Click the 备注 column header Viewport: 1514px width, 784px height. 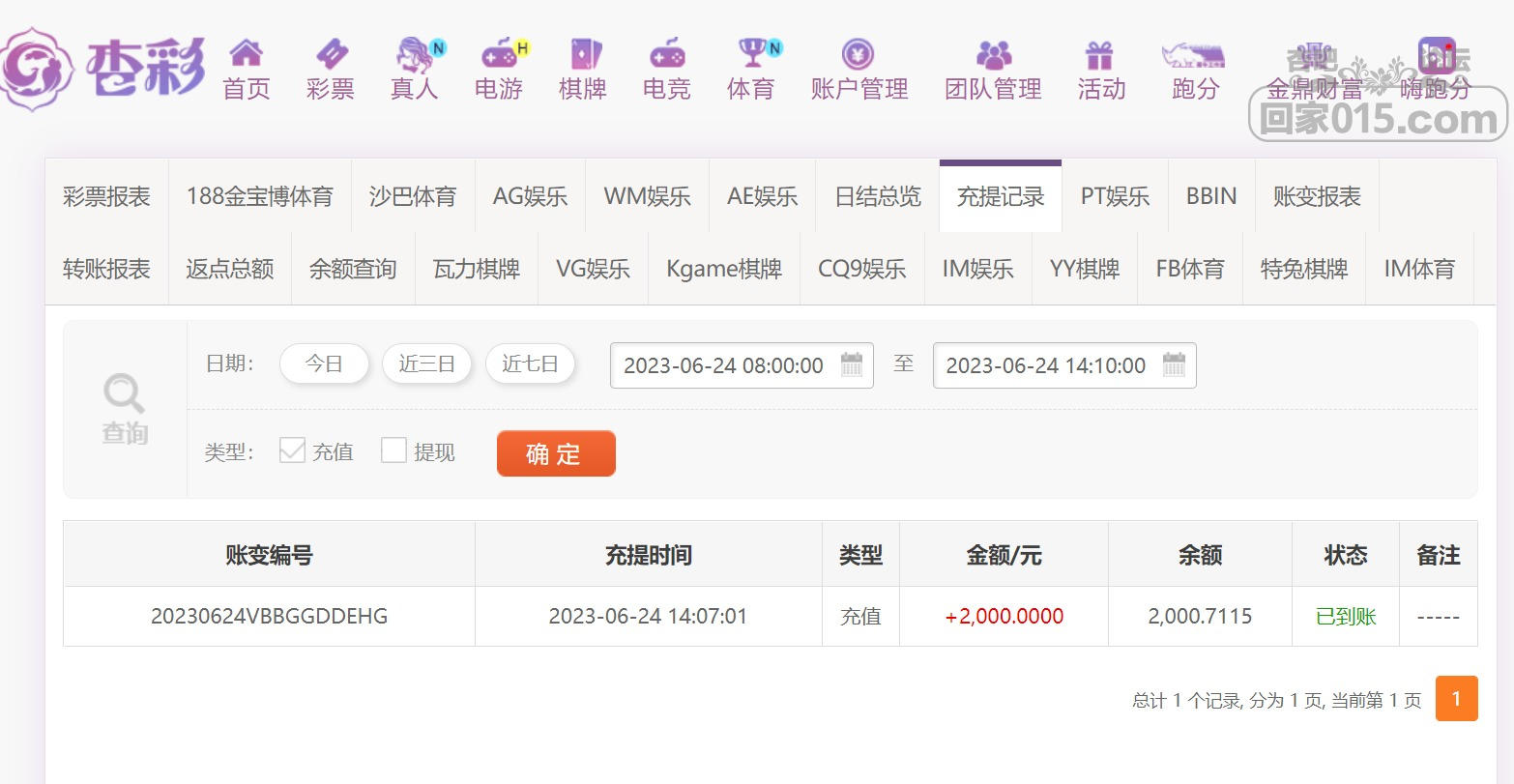1438,555
